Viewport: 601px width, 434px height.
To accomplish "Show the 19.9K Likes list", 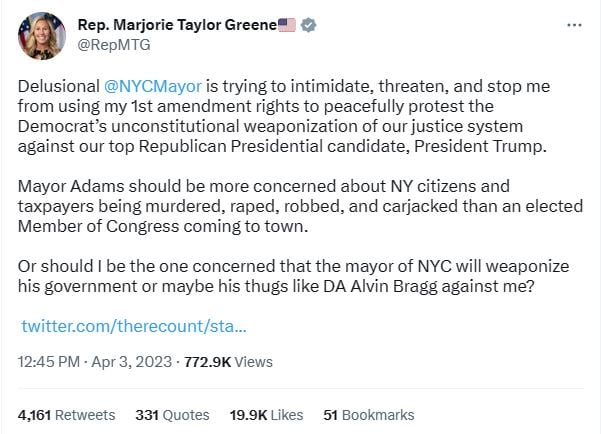I will coord(267,414).
